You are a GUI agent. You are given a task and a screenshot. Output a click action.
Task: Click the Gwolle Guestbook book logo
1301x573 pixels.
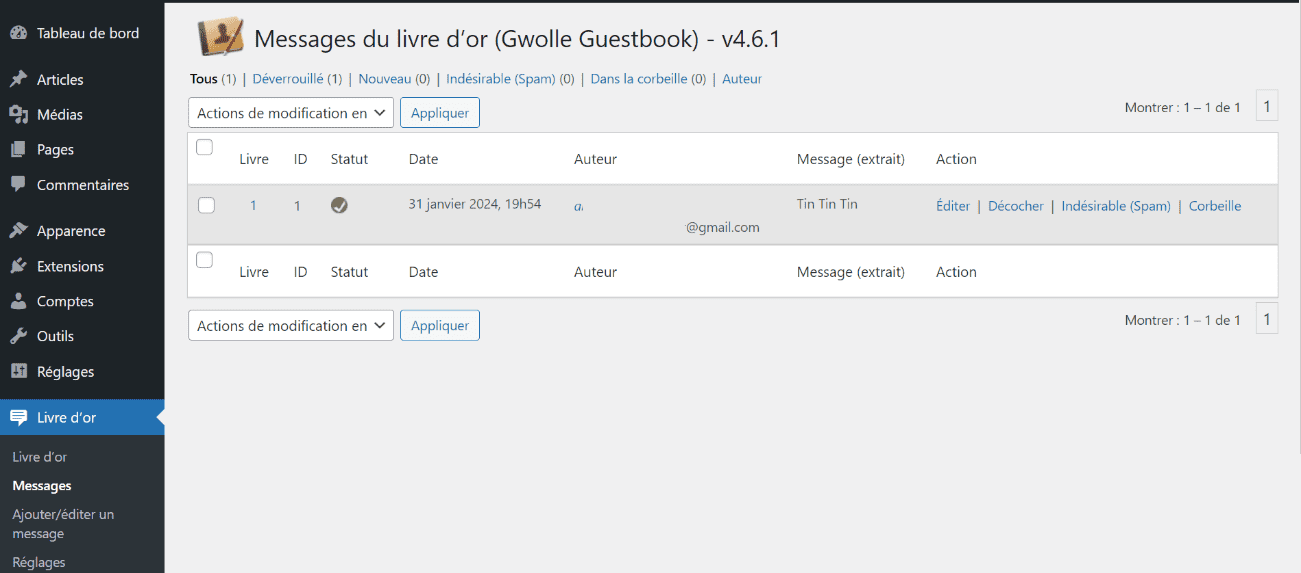tap(220, 38)
